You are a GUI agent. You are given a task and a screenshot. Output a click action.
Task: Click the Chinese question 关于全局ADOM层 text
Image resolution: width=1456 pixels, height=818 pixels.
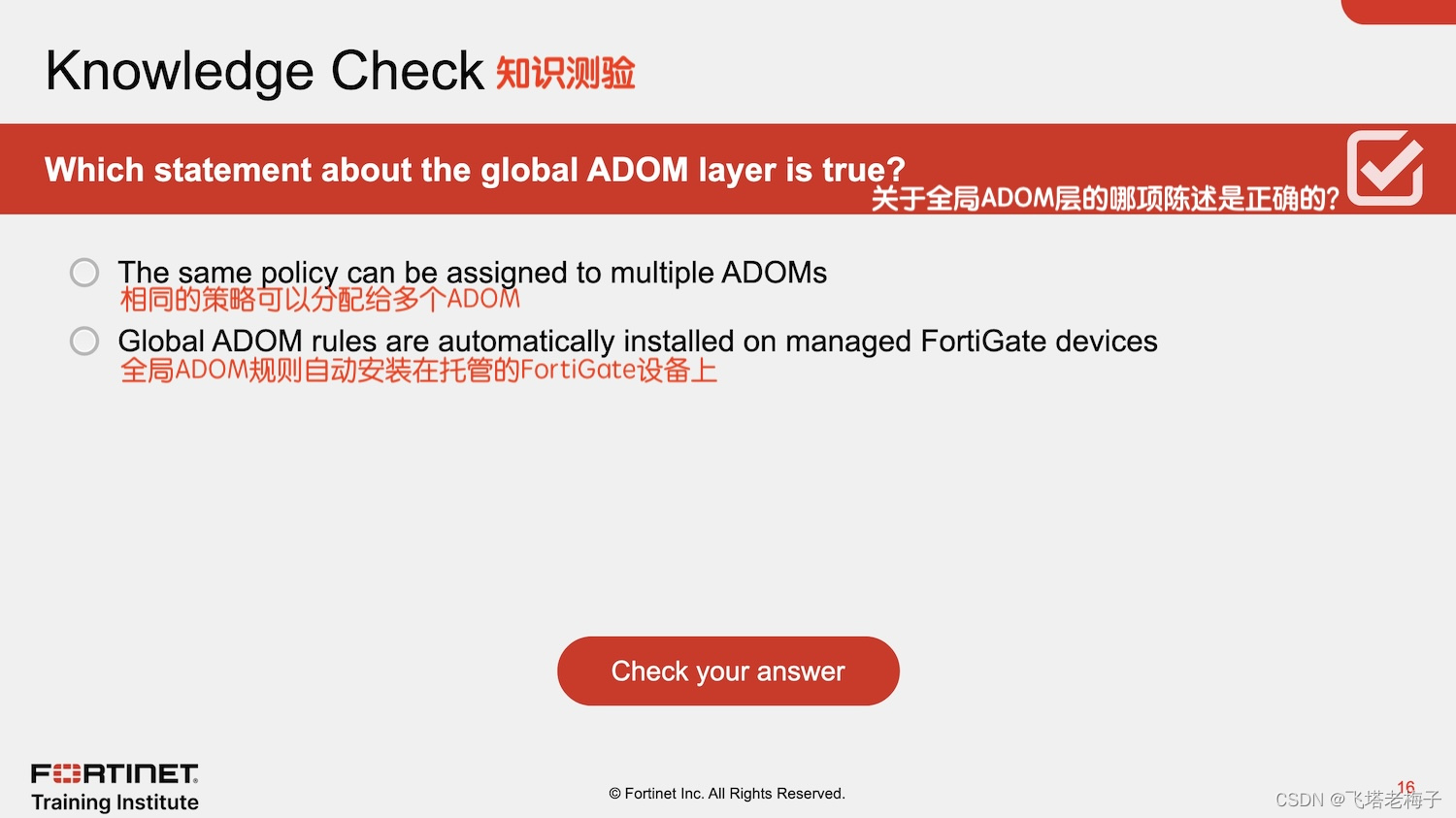[1105, 199]
